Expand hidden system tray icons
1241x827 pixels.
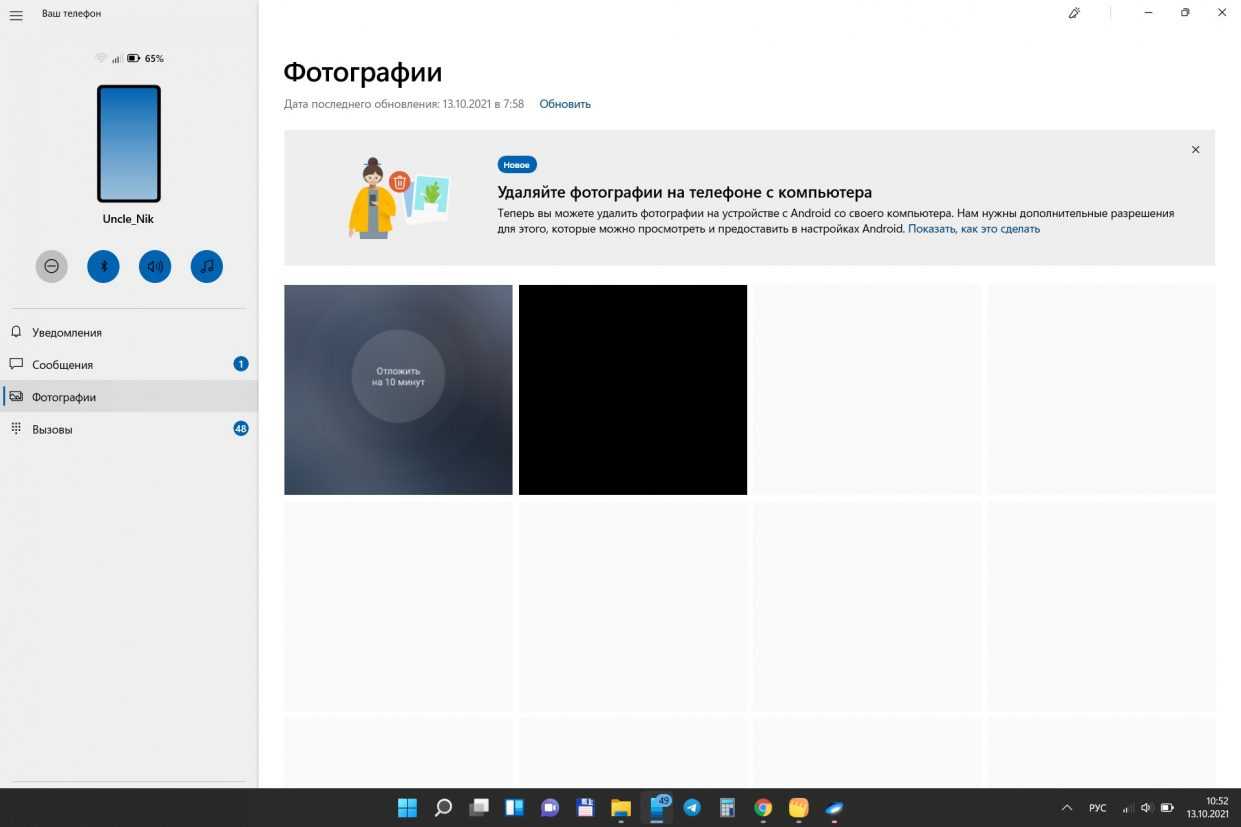coord(1066,808)
